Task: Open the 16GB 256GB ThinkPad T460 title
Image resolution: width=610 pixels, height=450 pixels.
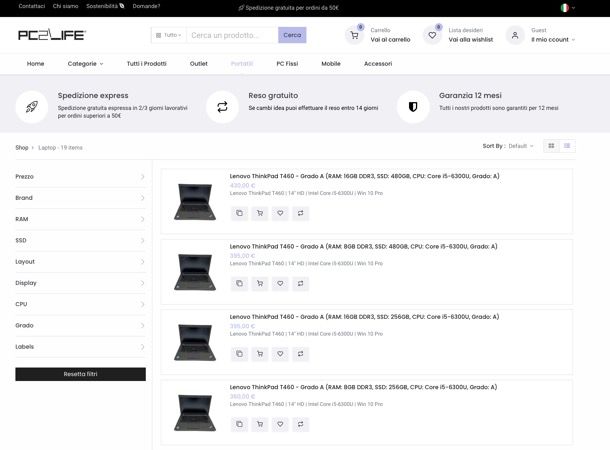Action: coord(364,317)
